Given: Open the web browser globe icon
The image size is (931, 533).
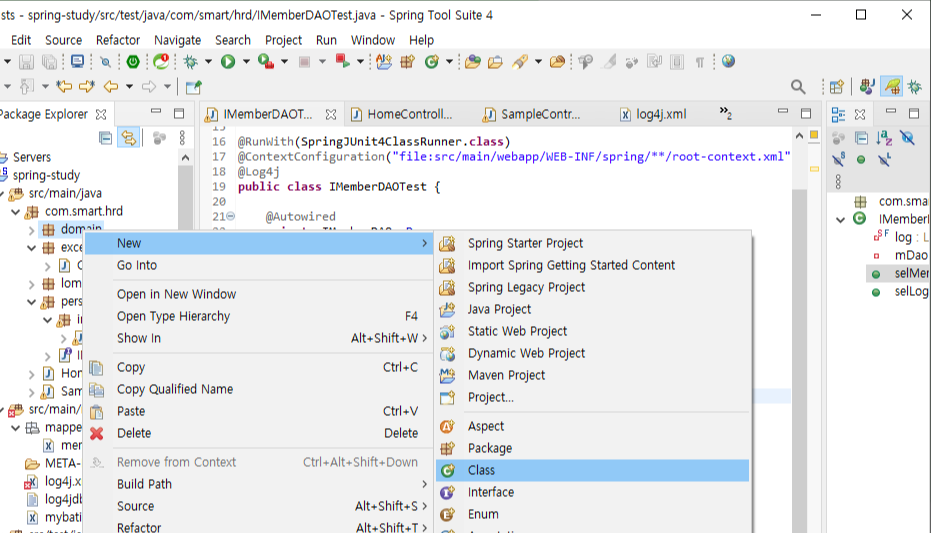Looking at the screenshot, I should [x=729, y=61].
